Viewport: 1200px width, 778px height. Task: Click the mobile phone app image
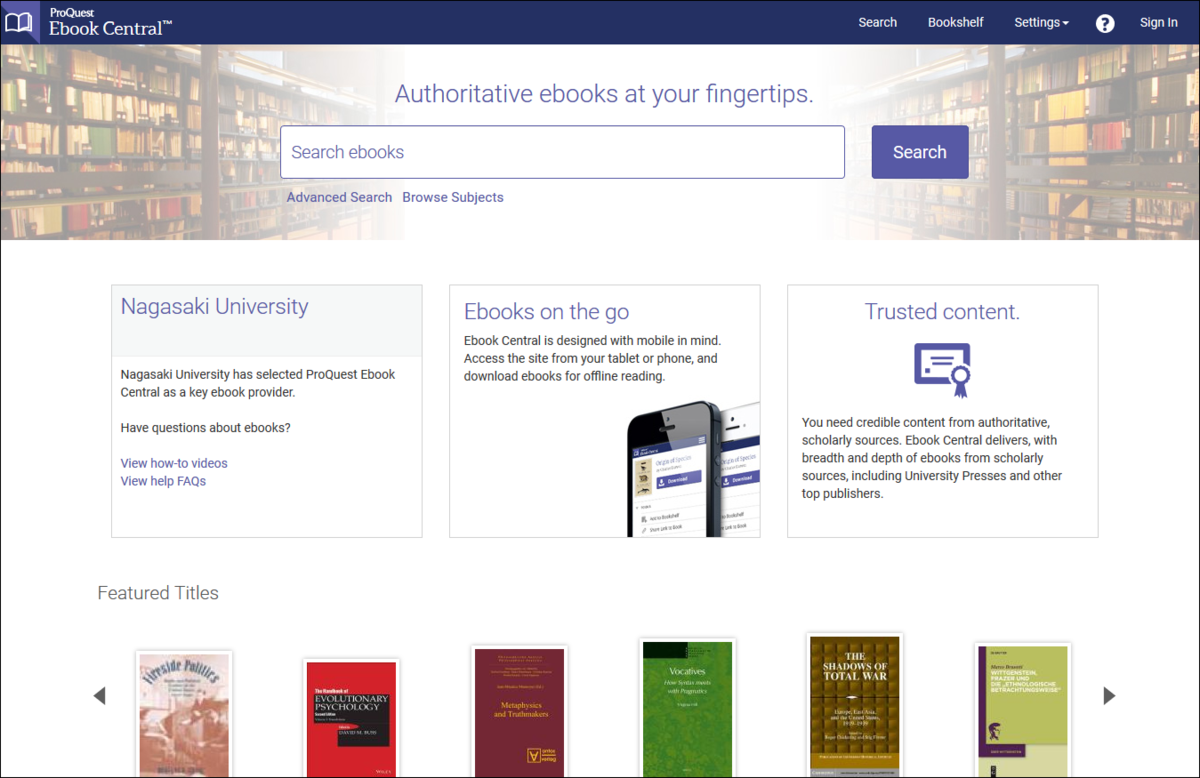(x=693, y=469)
